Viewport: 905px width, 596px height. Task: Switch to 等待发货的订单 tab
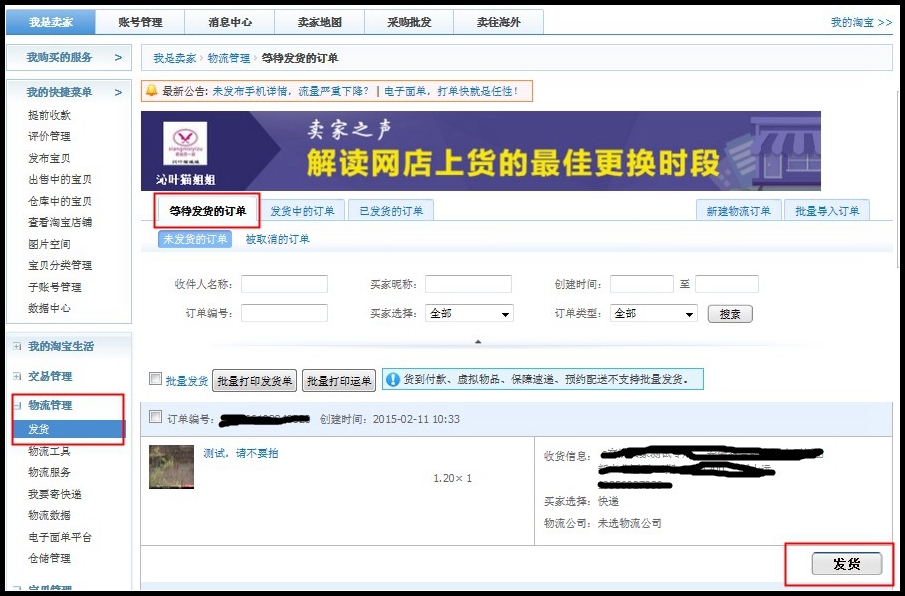click(207, 211)
